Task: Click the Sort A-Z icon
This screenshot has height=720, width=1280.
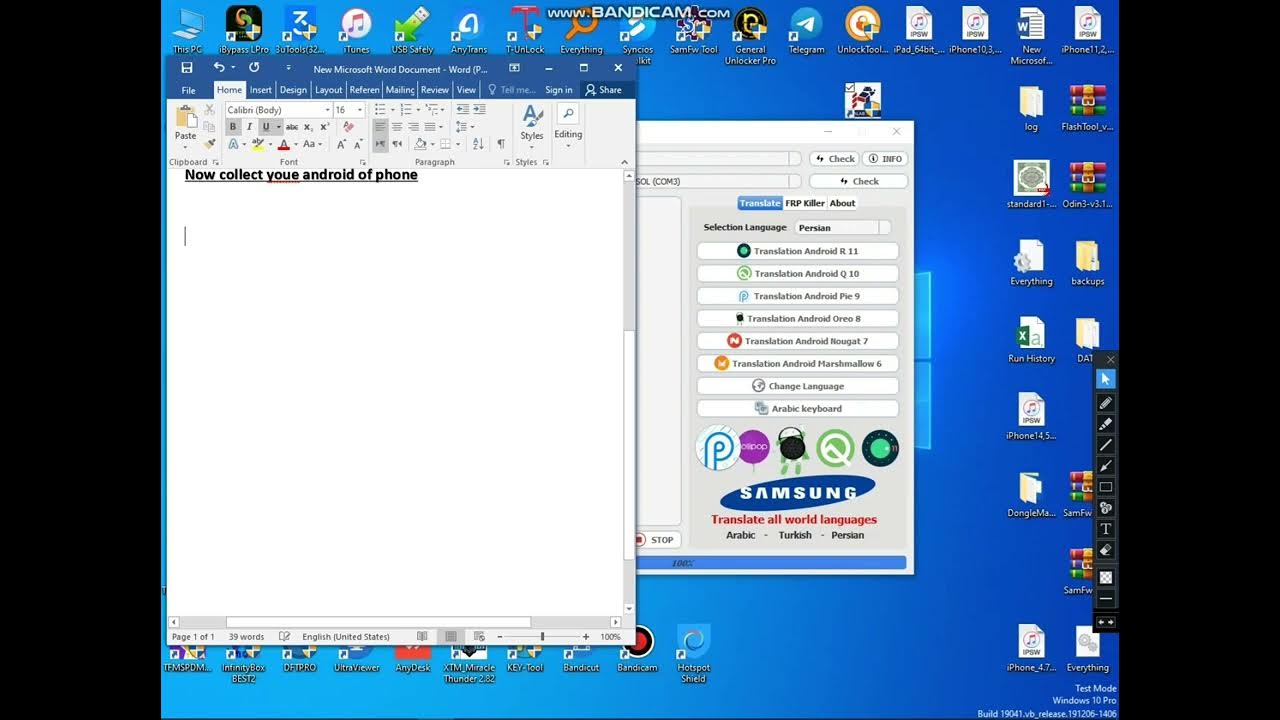Action: tap(478, 144)
